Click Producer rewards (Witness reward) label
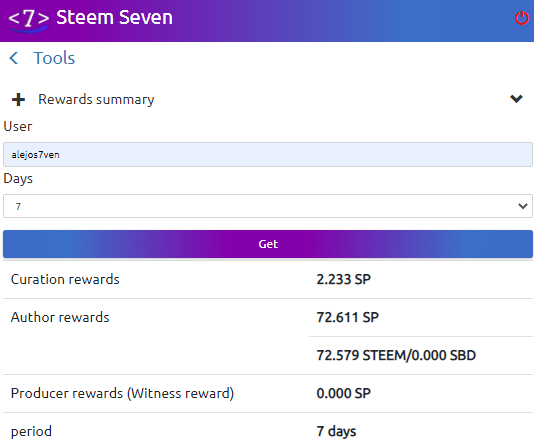The image size is (534, 448). click(122, 393)
